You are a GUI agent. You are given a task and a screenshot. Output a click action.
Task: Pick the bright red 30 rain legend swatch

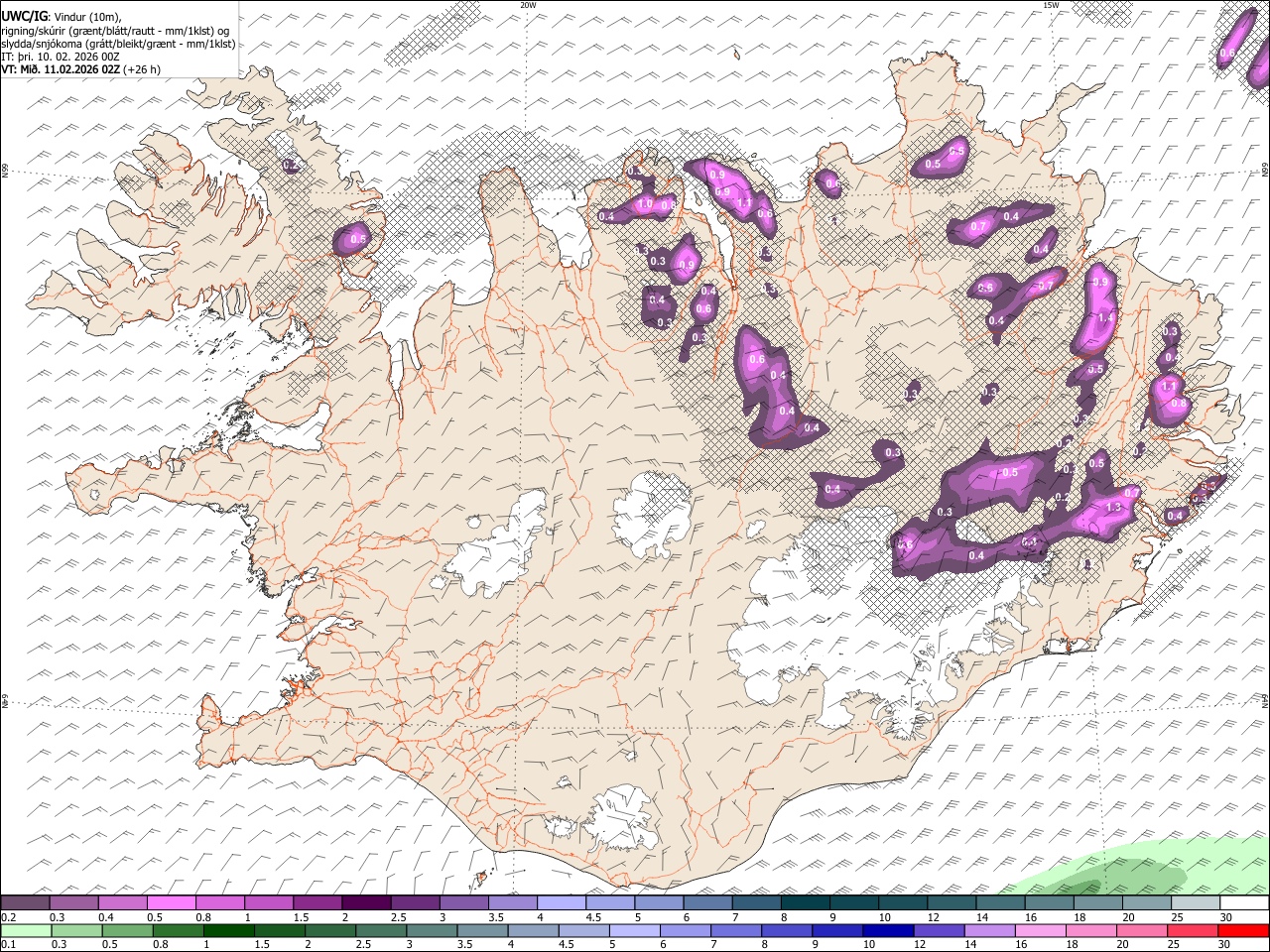click(x=1243, y=930)
